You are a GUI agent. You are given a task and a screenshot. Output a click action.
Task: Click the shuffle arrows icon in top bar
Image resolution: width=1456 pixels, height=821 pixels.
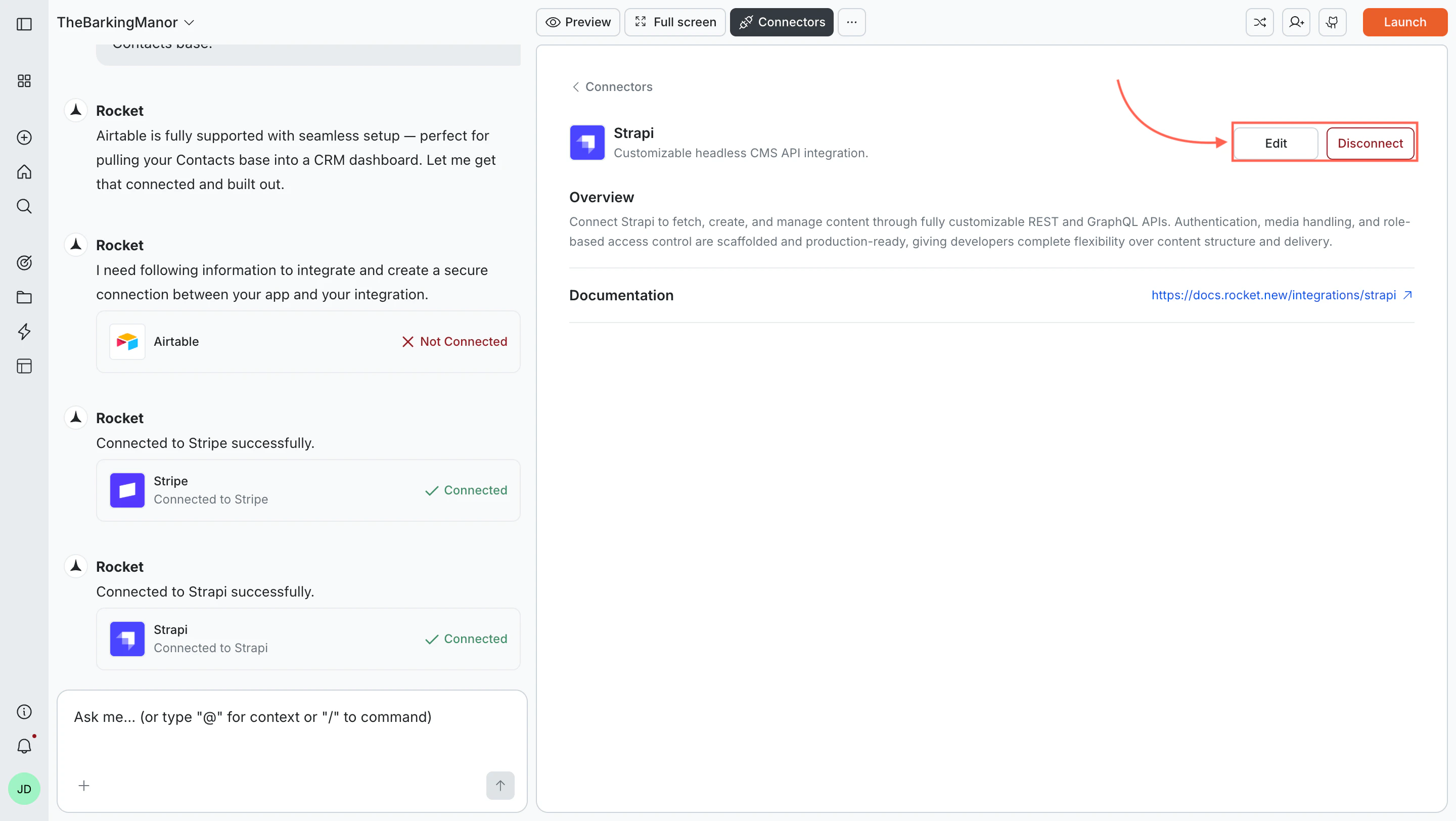1259,22
